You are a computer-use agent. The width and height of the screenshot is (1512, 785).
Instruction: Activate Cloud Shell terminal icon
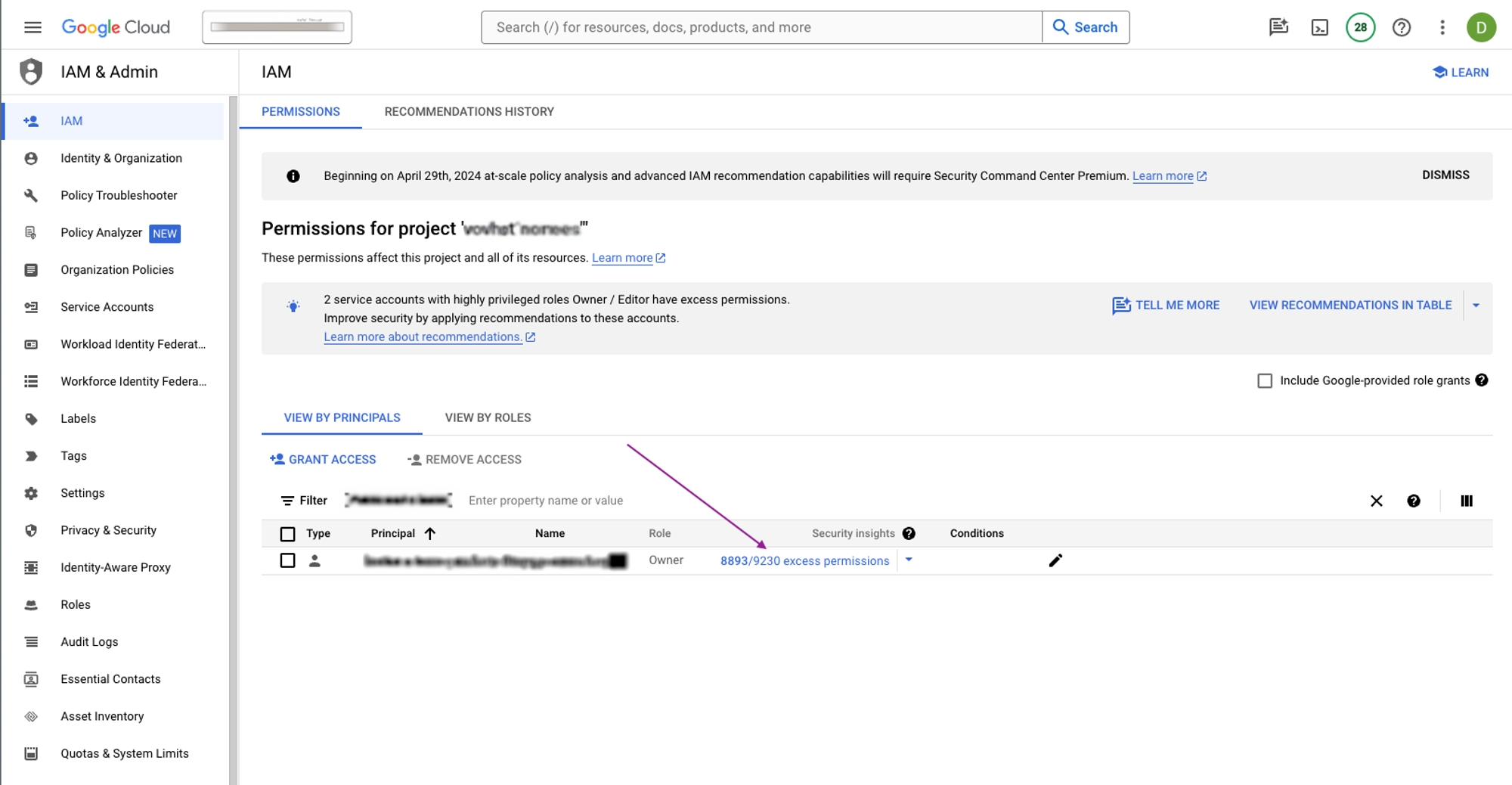click(1319, 27)
